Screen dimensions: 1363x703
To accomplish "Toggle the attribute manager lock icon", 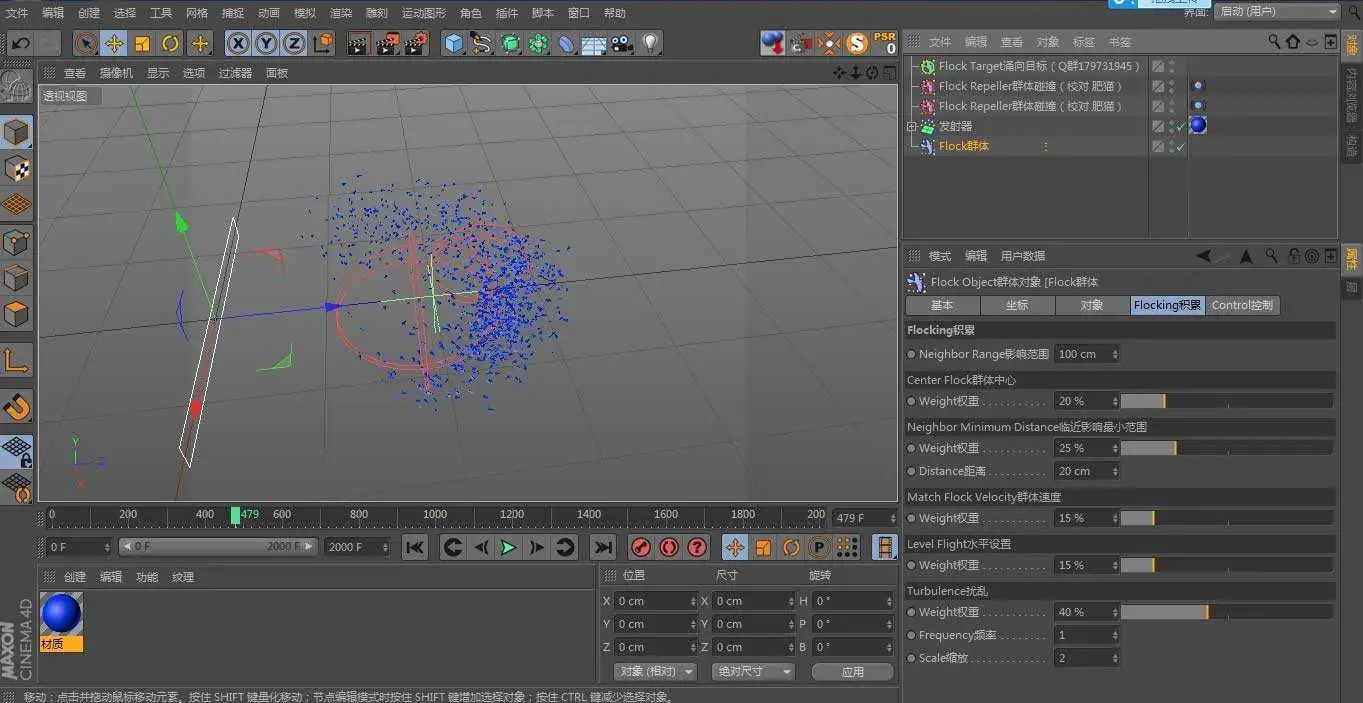I will [1294, 256].
